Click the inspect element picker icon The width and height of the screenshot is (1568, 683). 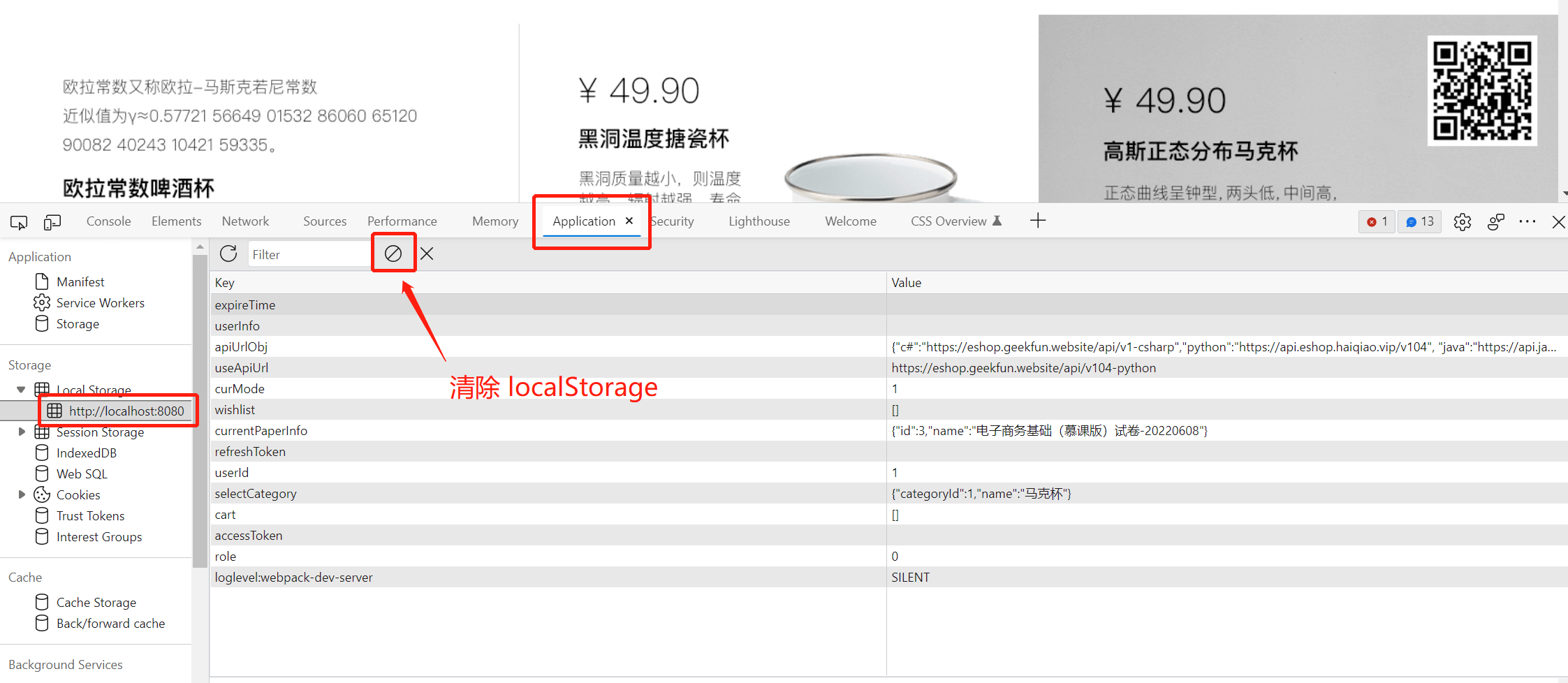pyautogui.click(x=19, y=222)
